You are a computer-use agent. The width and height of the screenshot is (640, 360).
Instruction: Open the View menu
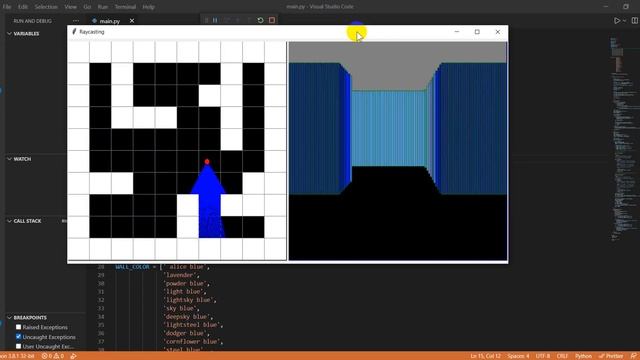coord(70,7)
